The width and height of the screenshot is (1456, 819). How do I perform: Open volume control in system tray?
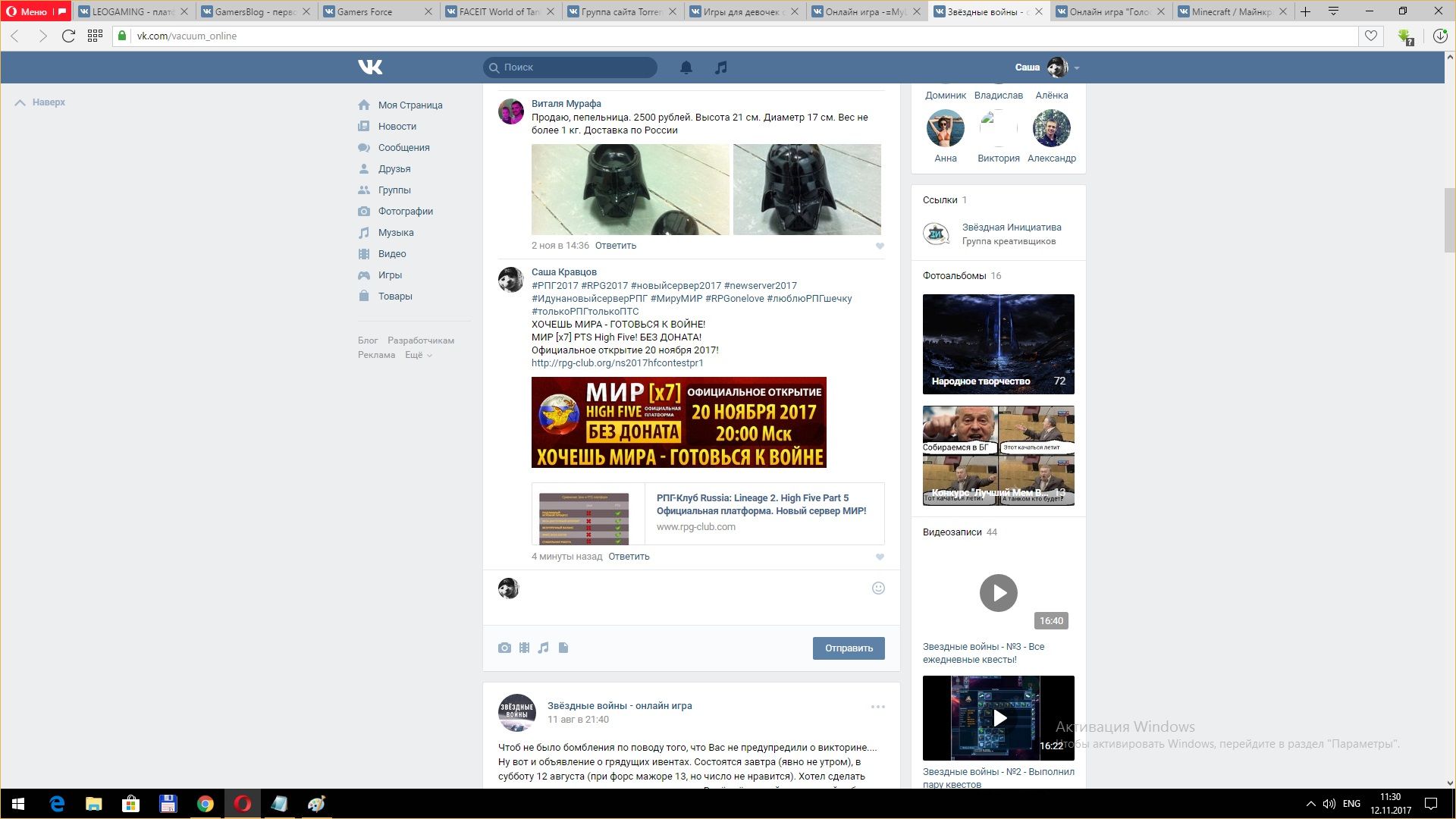point(1329,804)
